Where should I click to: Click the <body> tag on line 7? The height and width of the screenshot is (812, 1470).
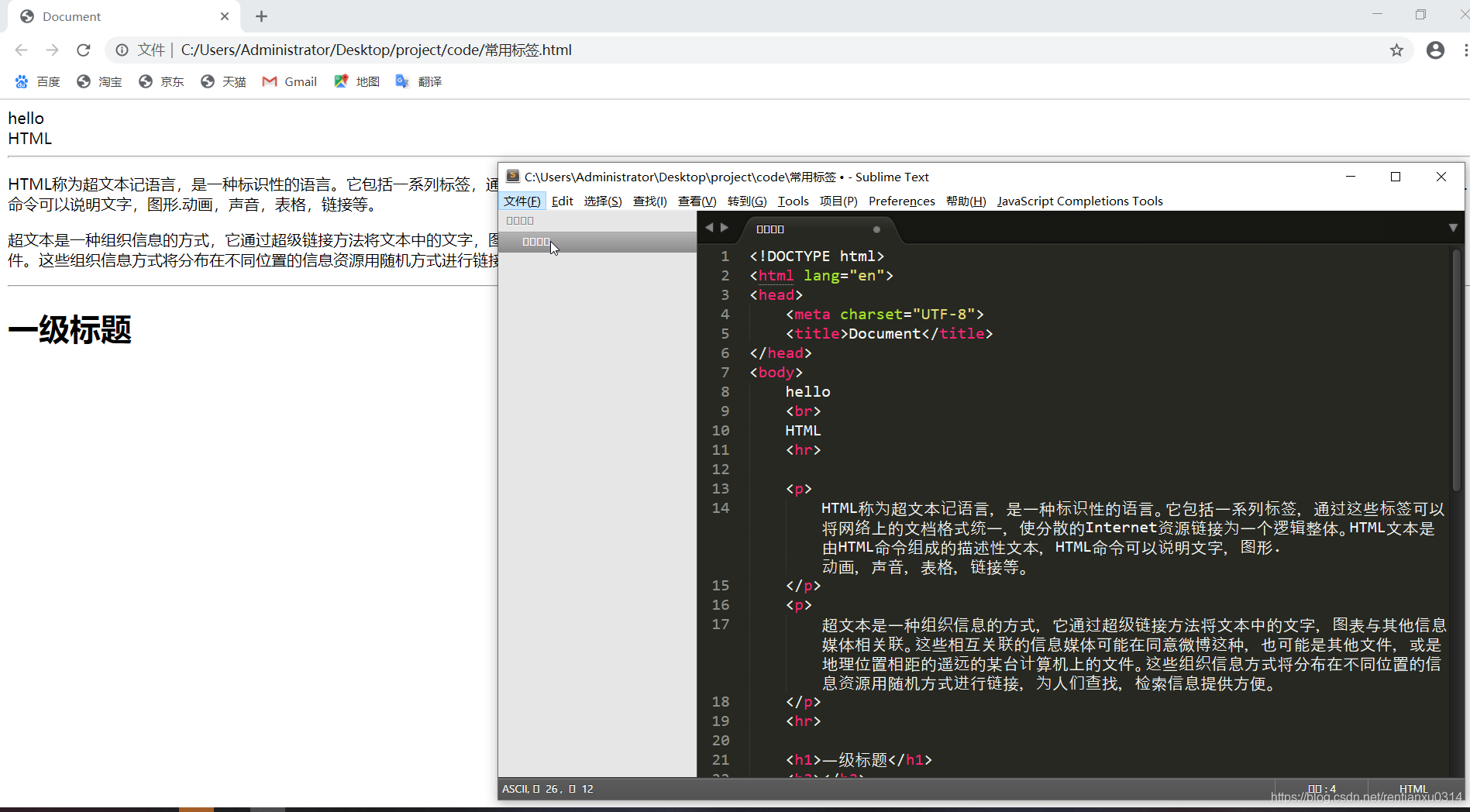(x=776, y=373)
